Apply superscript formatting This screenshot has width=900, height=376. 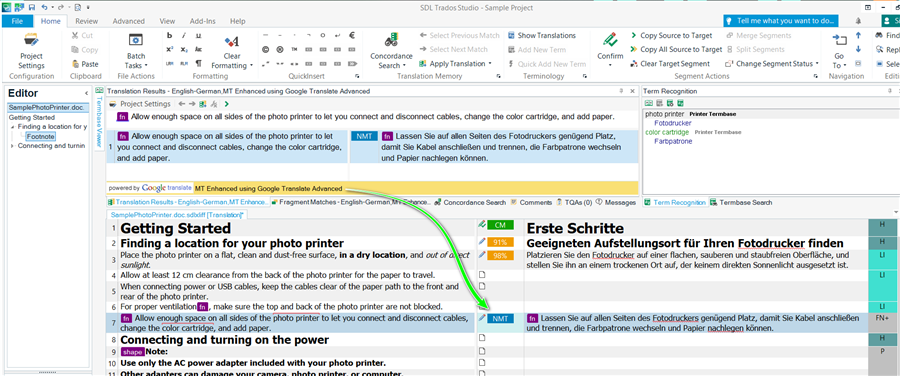coord(170,49)
